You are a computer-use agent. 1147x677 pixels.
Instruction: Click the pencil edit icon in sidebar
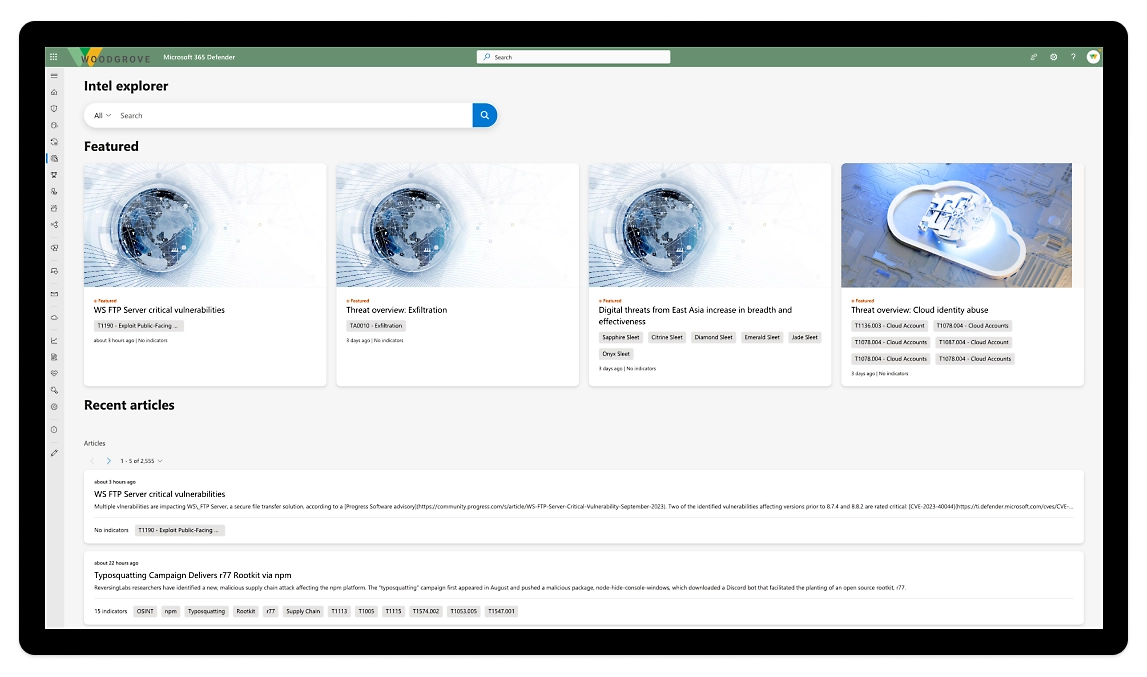tap(54, 453)
